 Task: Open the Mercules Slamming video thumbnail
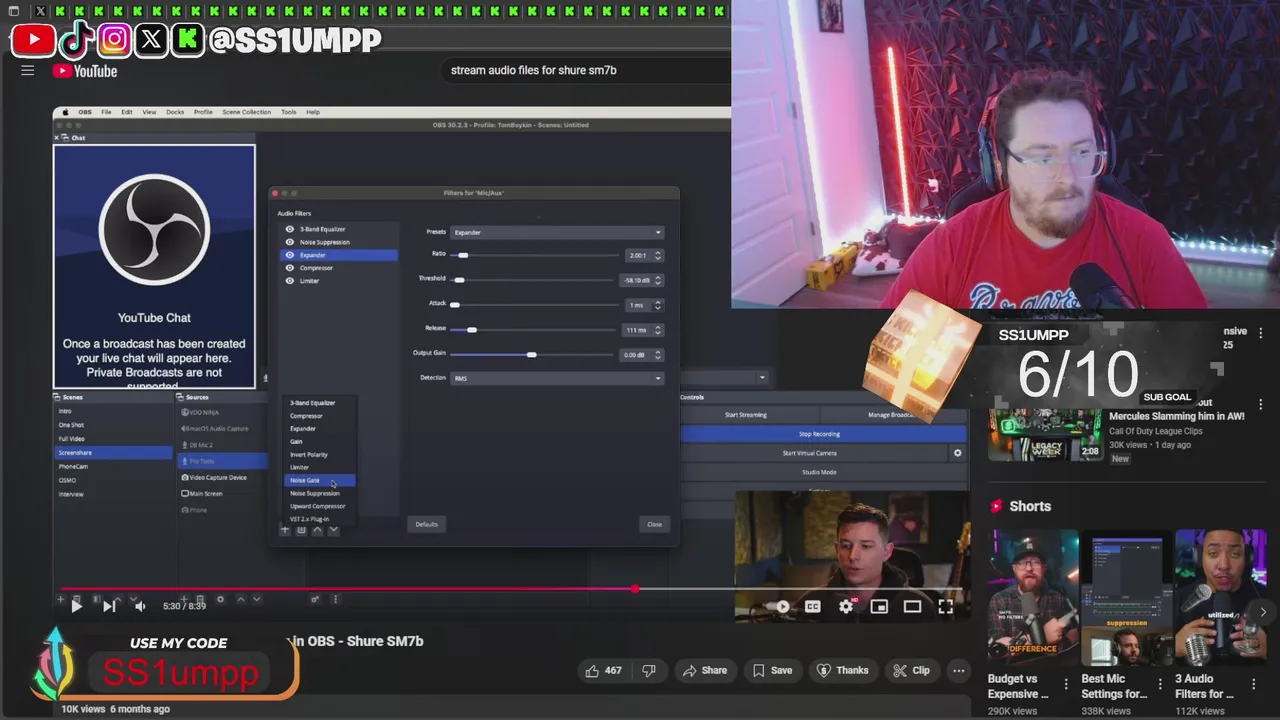1045,434
